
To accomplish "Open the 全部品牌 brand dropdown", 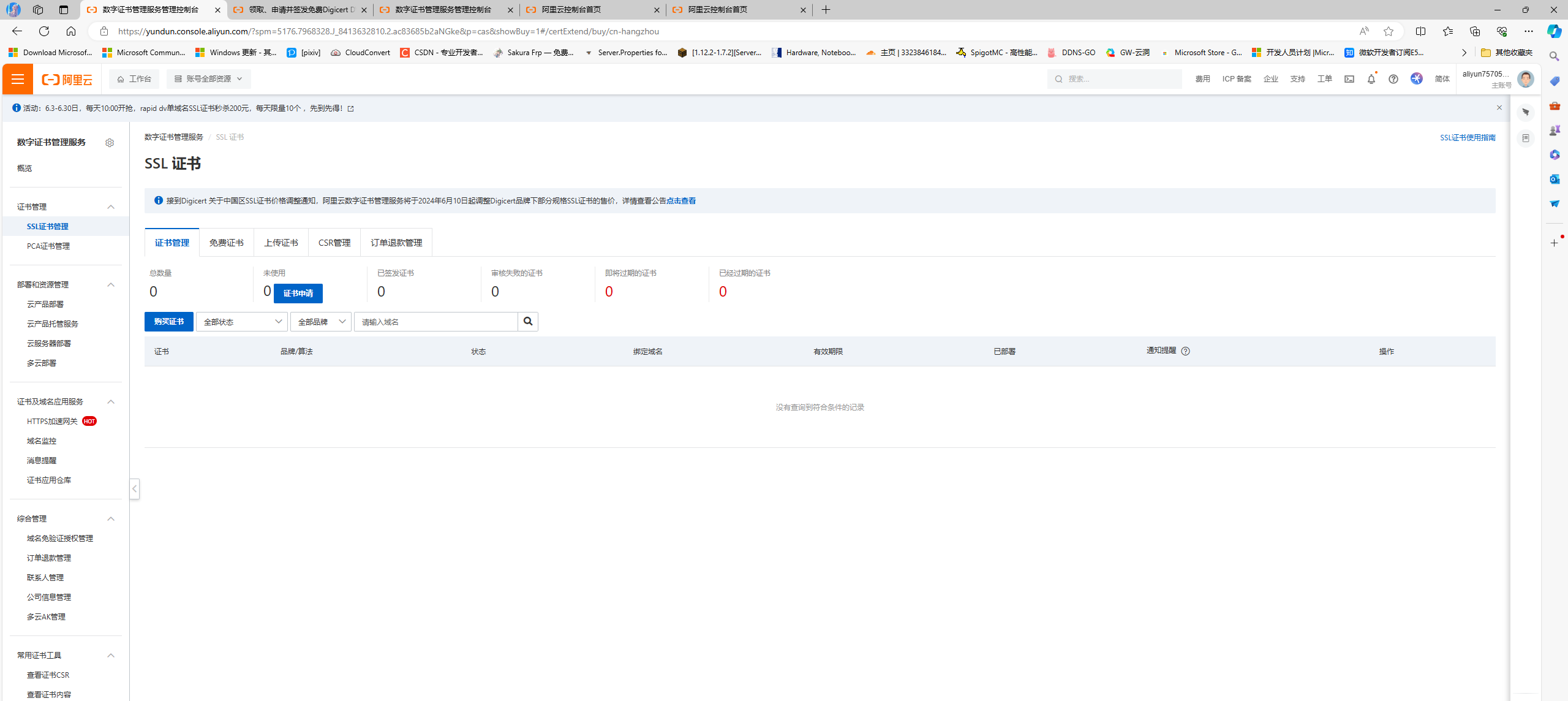I will tap(321, 322).
